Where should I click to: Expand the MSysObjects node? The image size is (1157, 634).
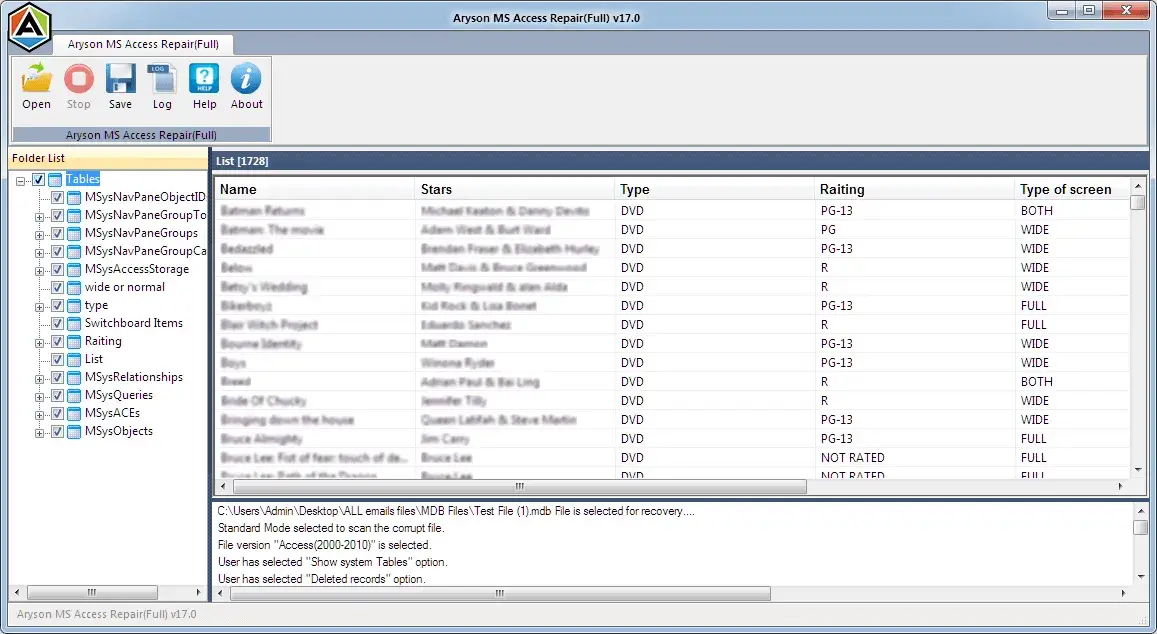39,433
